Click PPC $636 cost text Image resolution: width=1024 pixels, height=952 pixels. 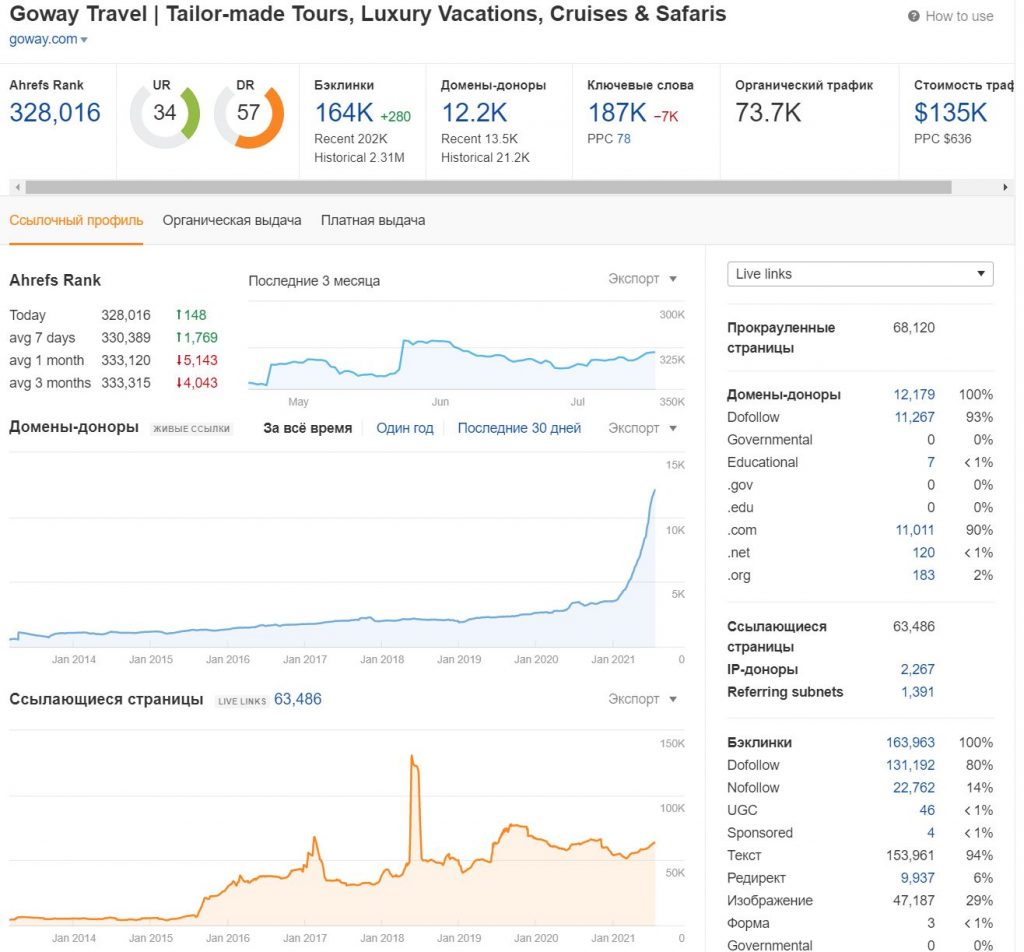pos(942,139)
